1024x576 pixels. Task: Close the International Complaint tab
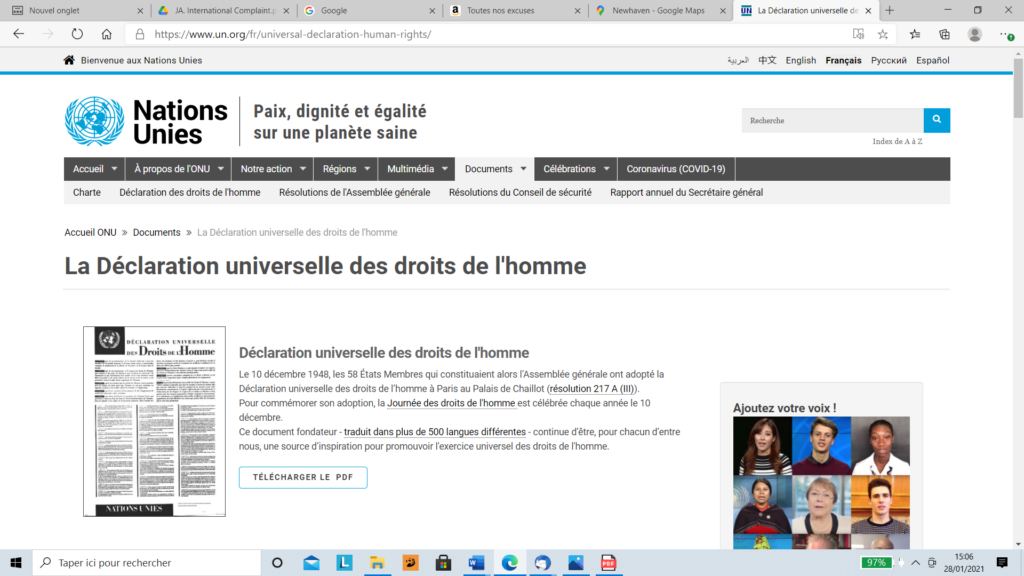tap(286, 10)
